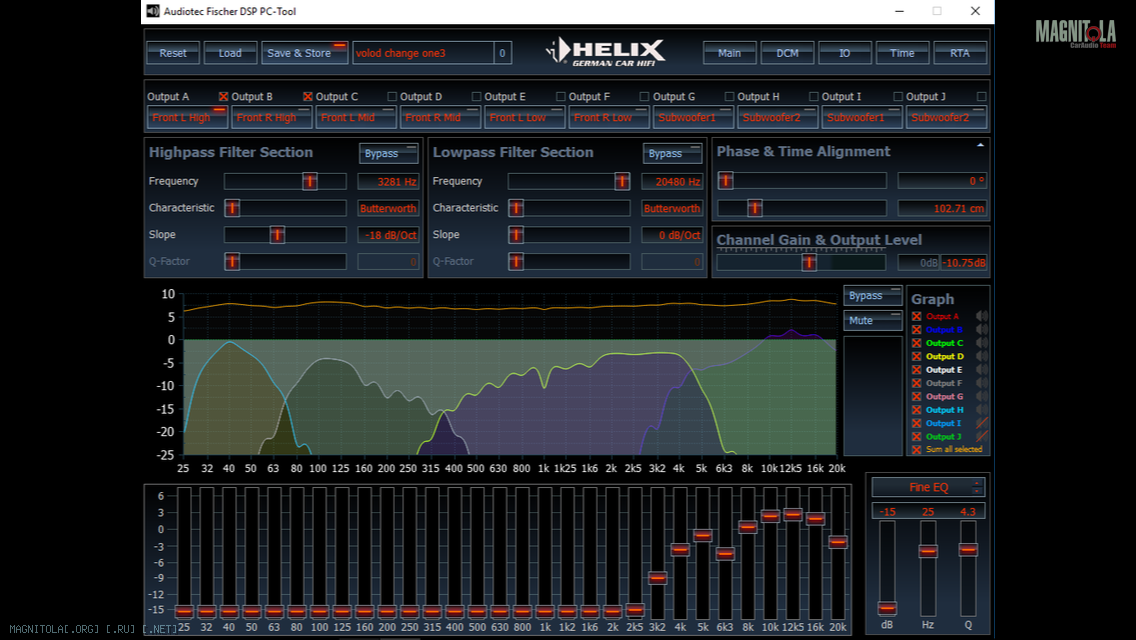Open the RTA tab
Image resolution: width=1136 pixels, height=640 pixels.
pyautogui.click(x=960, y=53)
